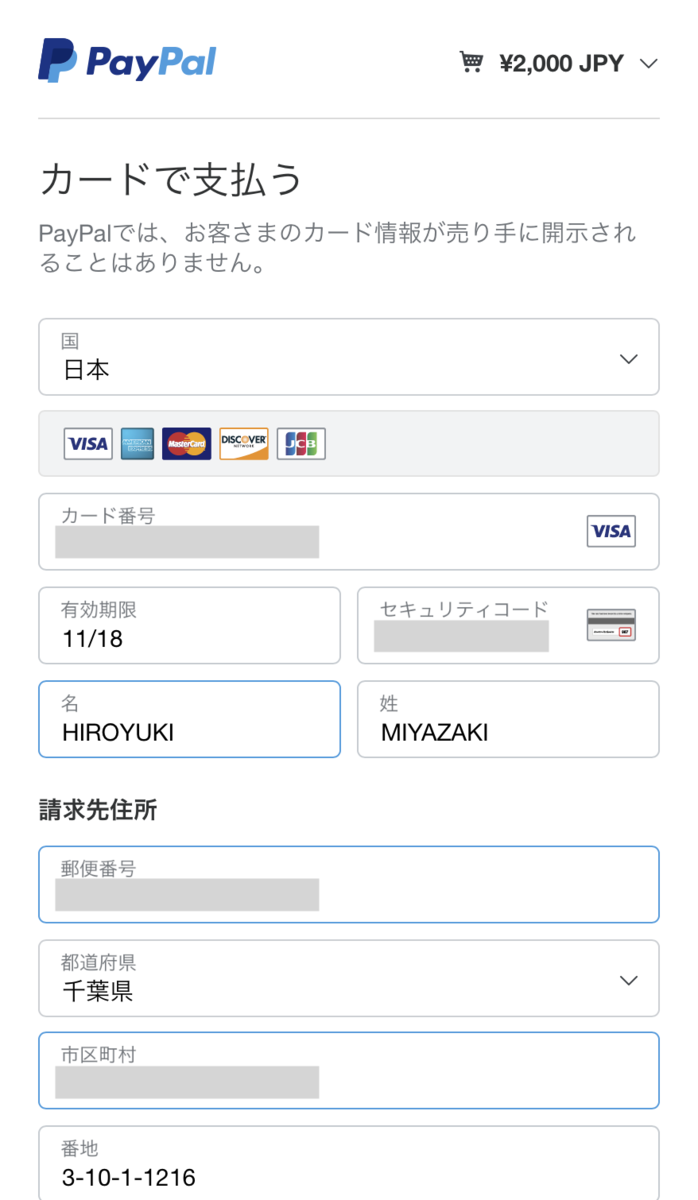Click the PayPal logo
The width and height of the screenshot is (698, 1200).
point(127,60)
